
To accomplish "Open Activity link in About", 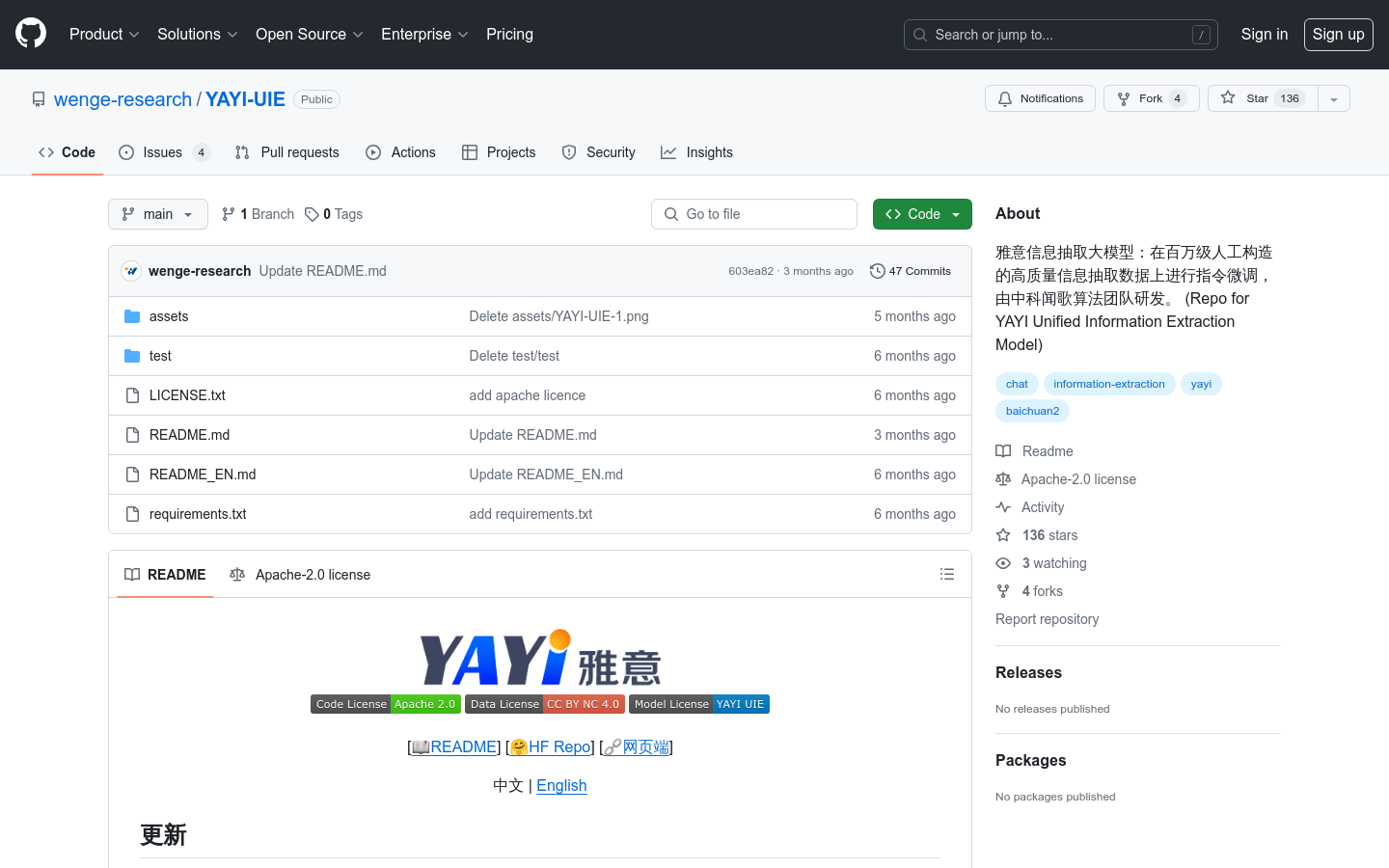I will (1030, 507).
